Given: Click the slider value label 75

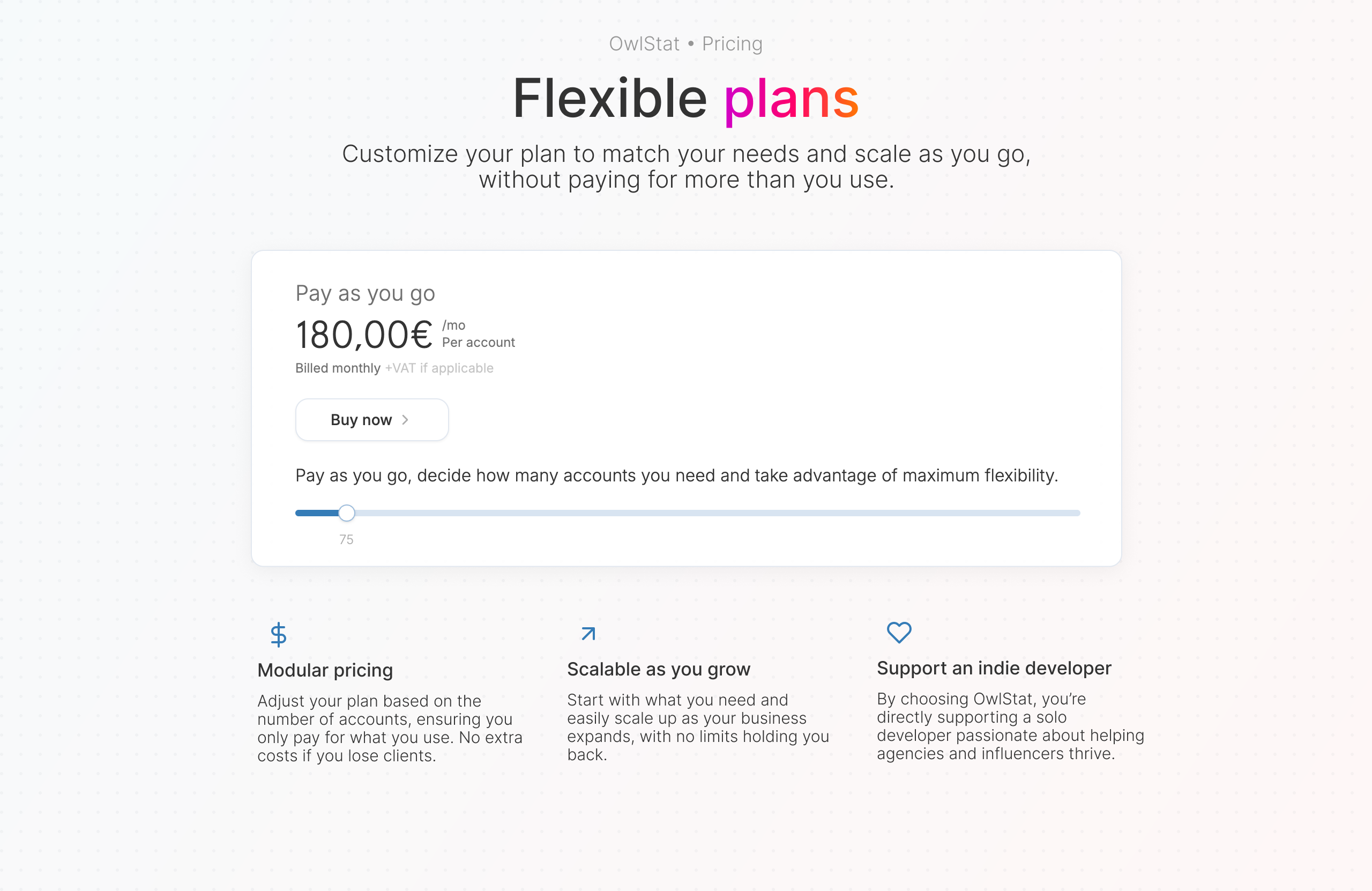Looking at the screenshot, I should click(x=346, y=540).
